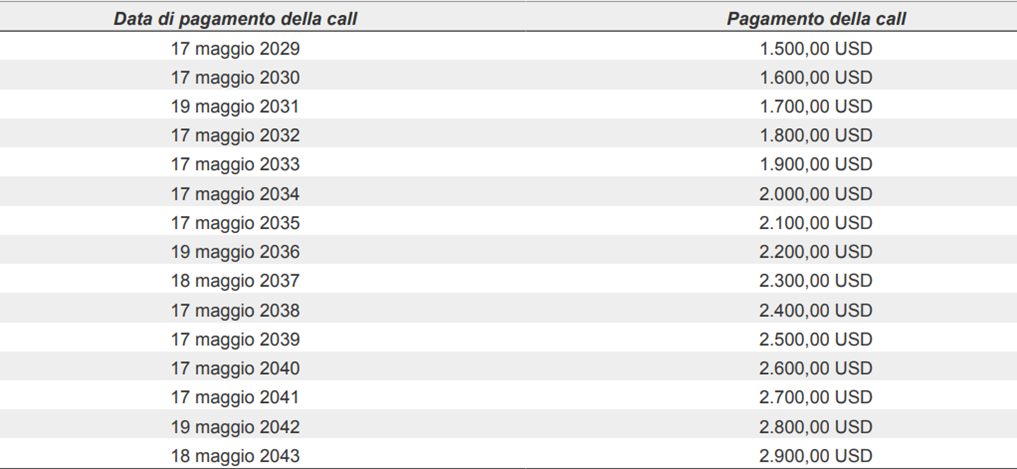Click the amount 1.900,00 USD
Screen dimensions: 1017x469
(x=816, y=164)
